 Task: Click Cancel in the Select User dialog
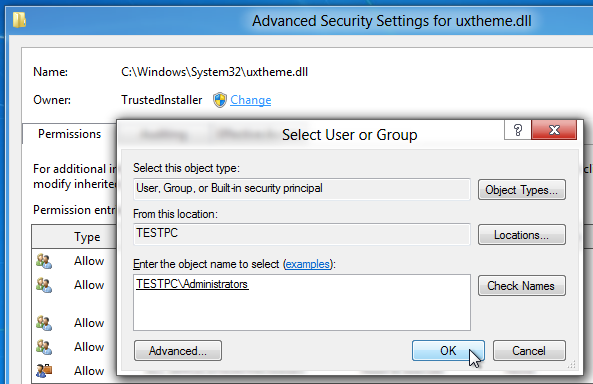coord(529,350)
